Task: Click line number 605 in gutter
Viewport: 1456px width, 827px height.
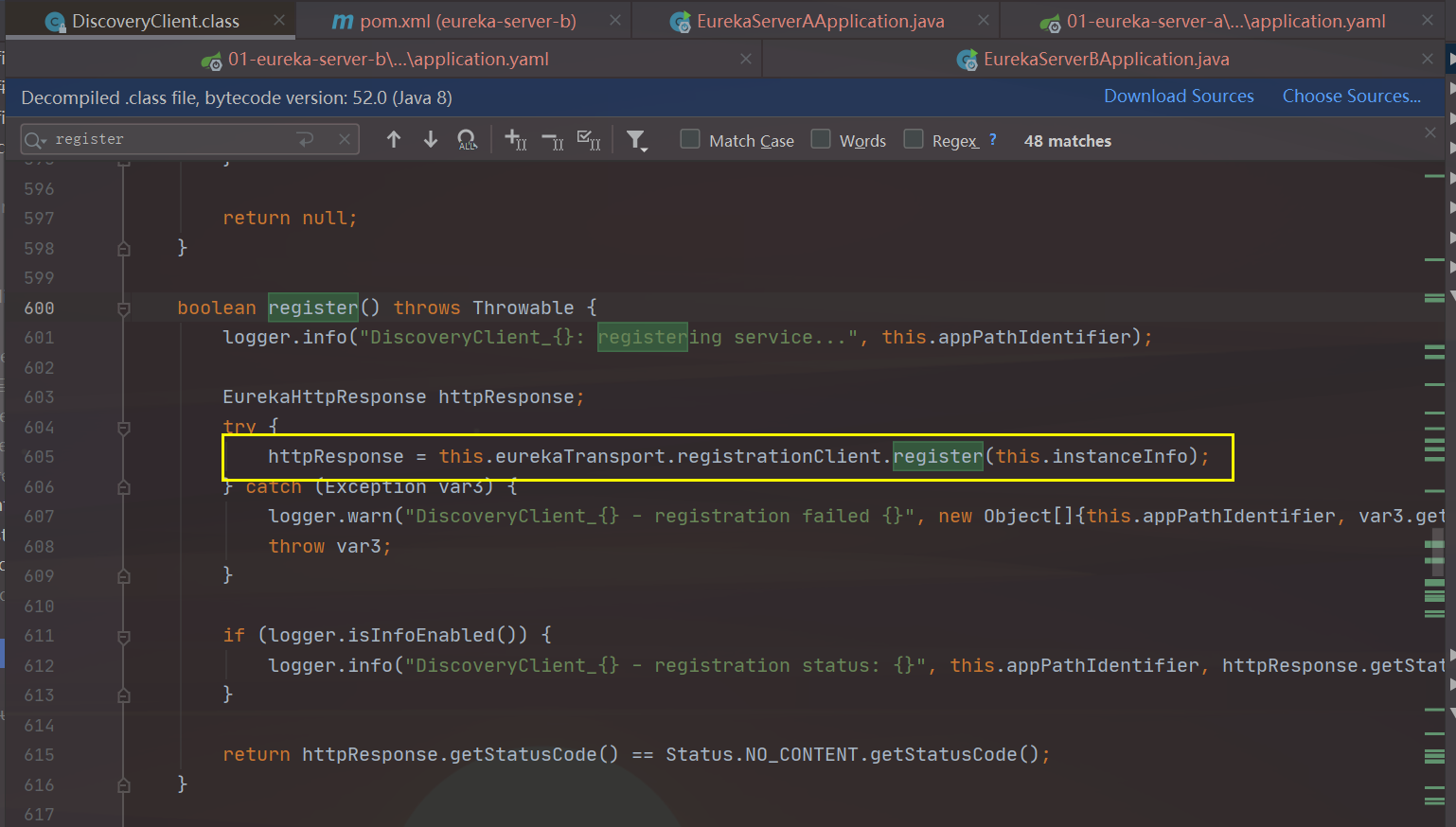Action: pos(39,456)
